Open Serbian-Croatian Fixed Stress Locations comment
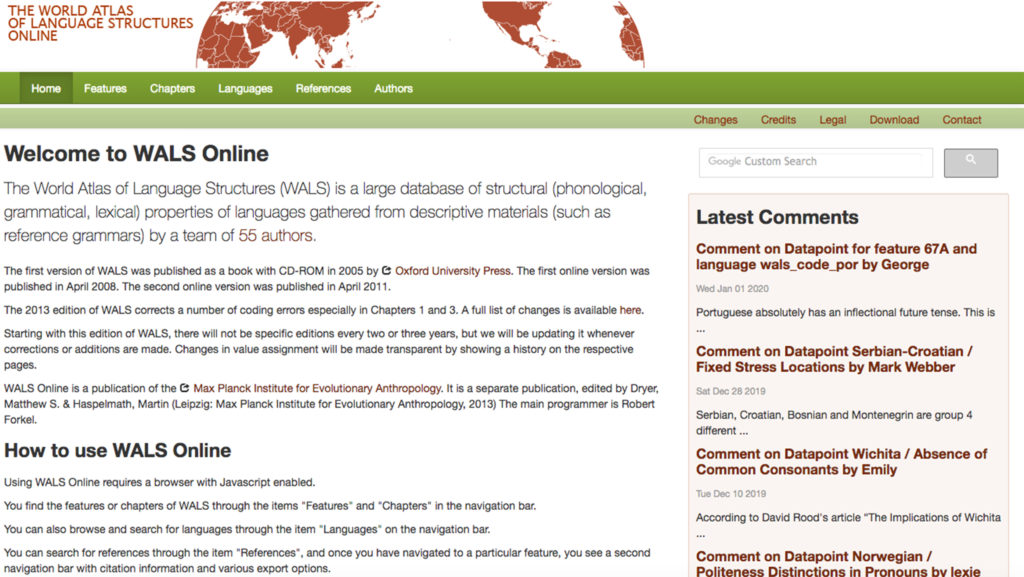 pyautogui.click(x=834, y=359)
